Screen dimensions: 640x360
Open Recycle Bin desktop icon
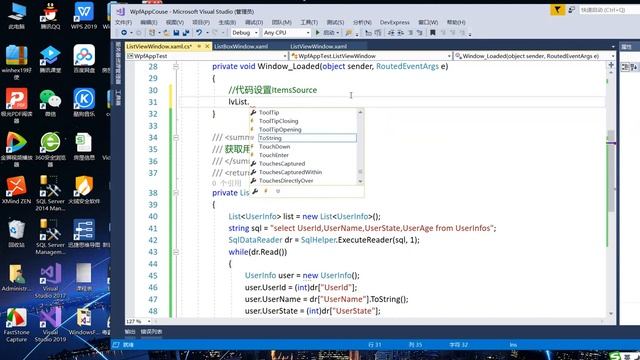pyautogui.click(x=16, y=234)
